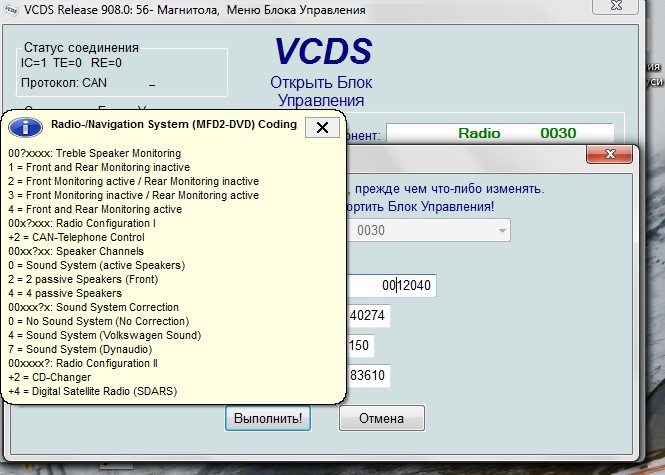This screenshot has height=475, width=665.
Task: Click '+4 = Digital Satellite Radio (SDARS)'
Action: point(92,391)
